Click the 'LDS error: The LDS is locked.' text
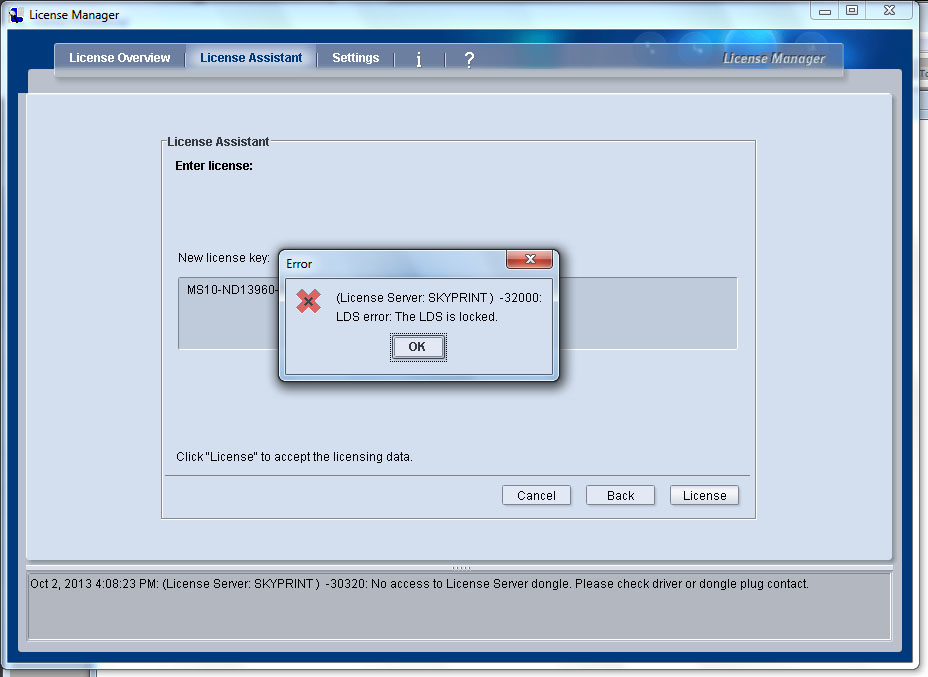This screenshot has width=928, height=677. point(417,317)
